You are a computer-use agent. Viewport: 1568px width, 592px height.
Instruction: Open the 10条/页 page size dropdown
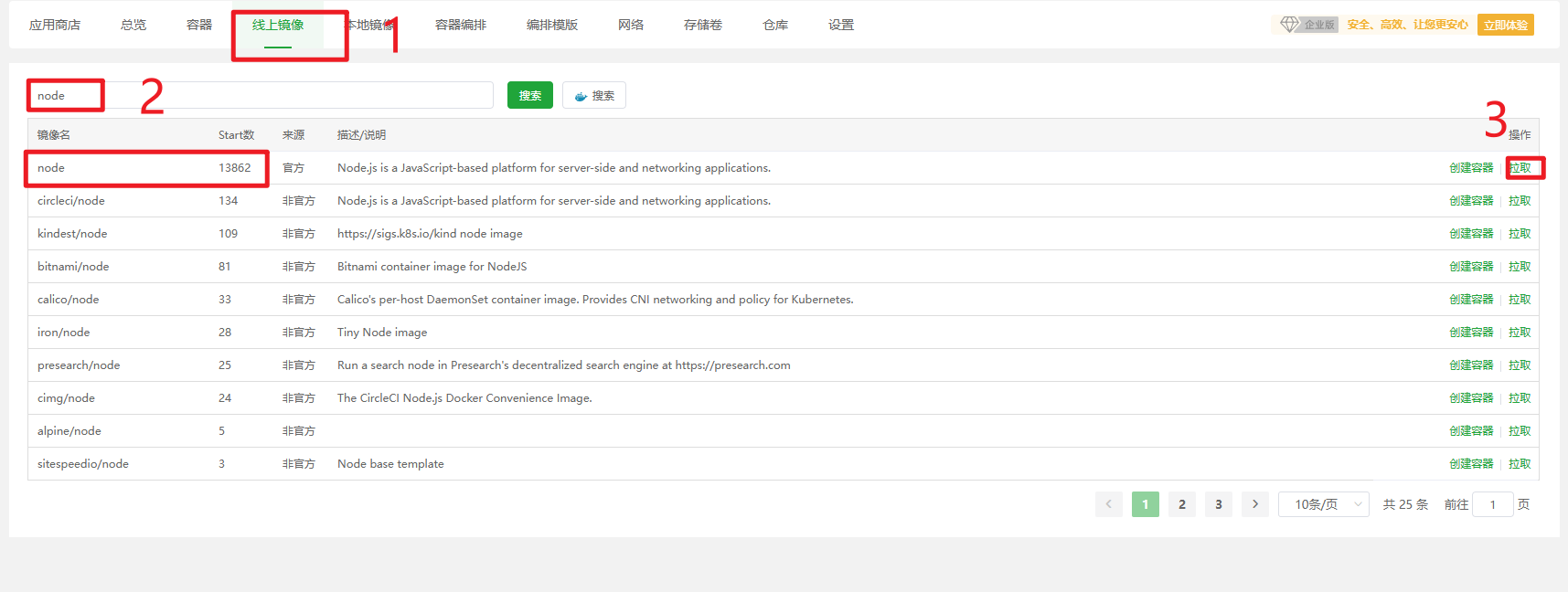coord(1323,504)
